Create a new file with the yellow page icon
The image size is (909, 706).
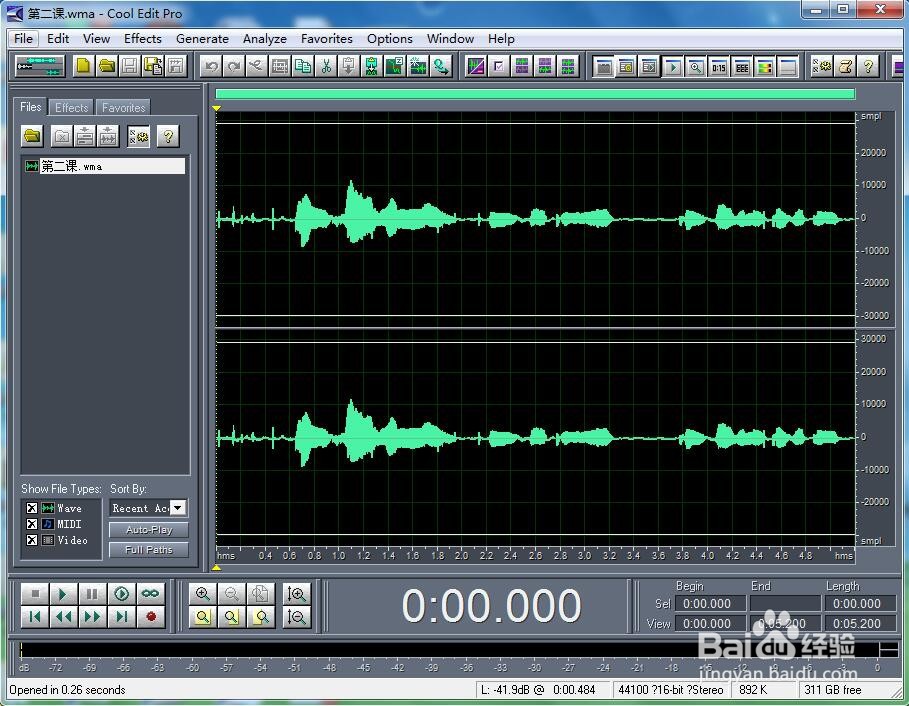83,66
